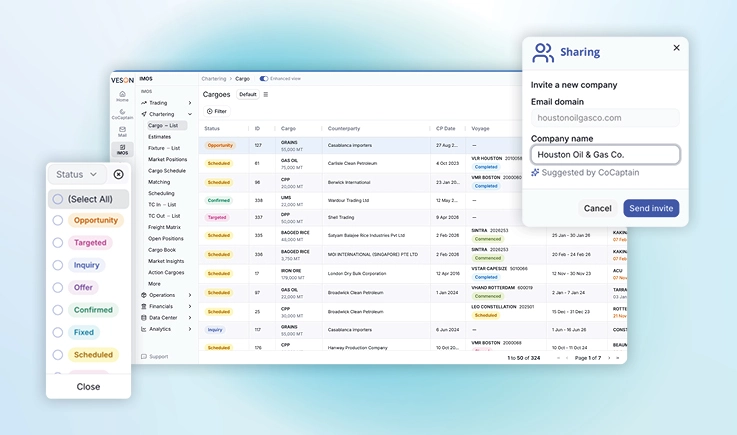Screen dimensions: 737x435
Task: Clear the Status filter with the circled X
Action: 118,174
